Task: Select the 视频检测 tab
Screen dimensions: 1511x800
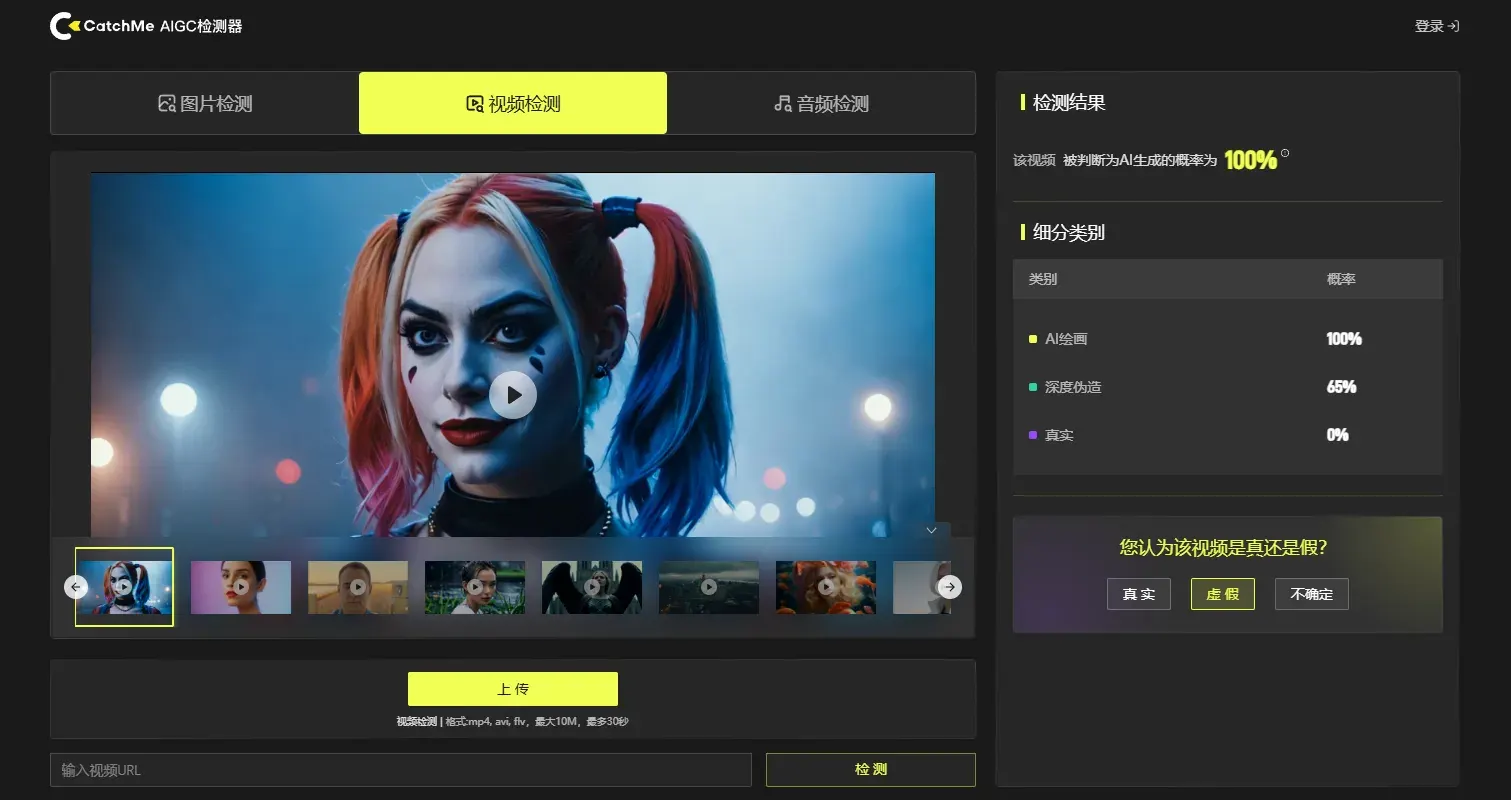Action: pyautogui.click(x=512, y=103)
